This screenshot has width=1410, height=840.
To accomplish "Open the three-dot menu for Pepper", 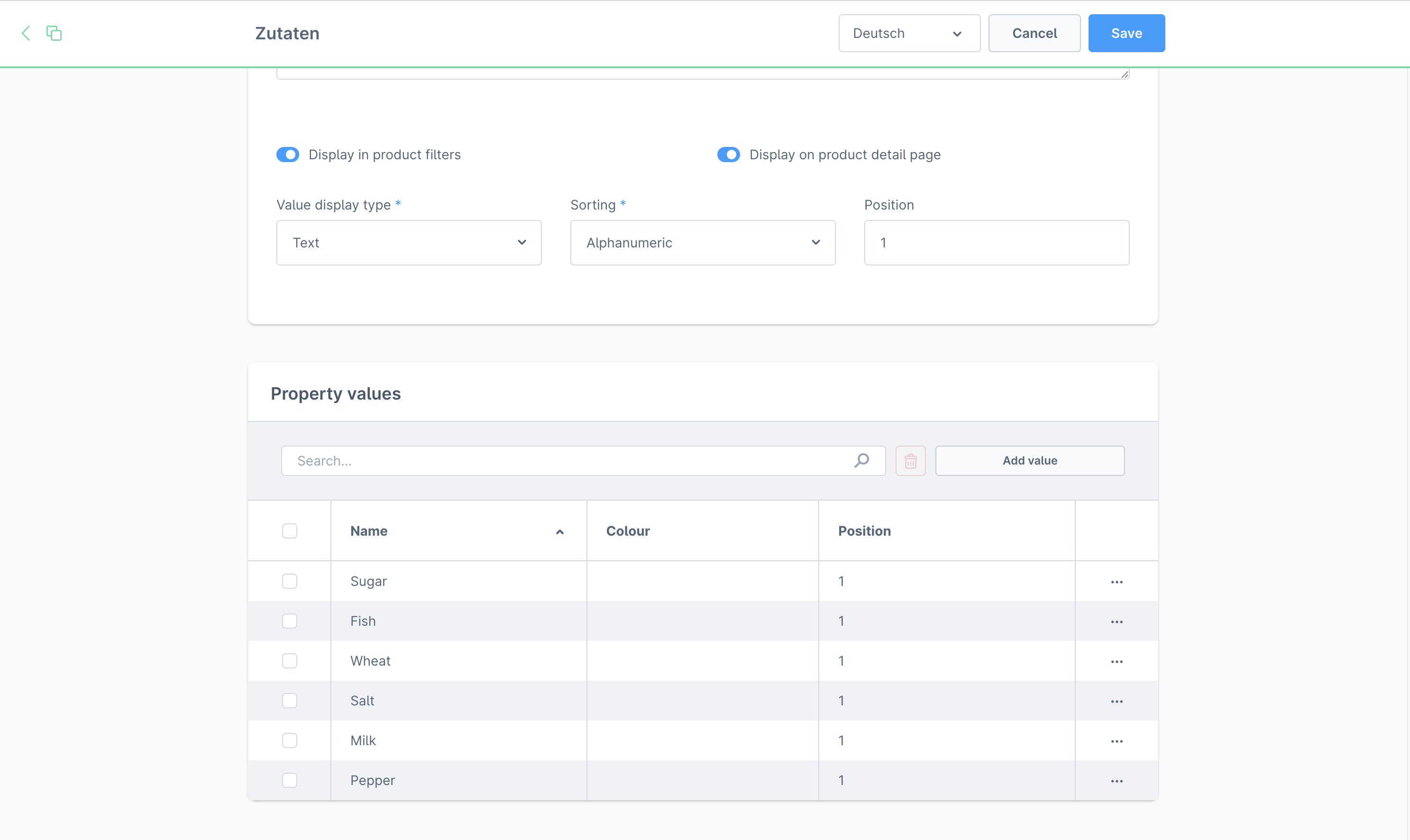I will (x=1116, y=781).
